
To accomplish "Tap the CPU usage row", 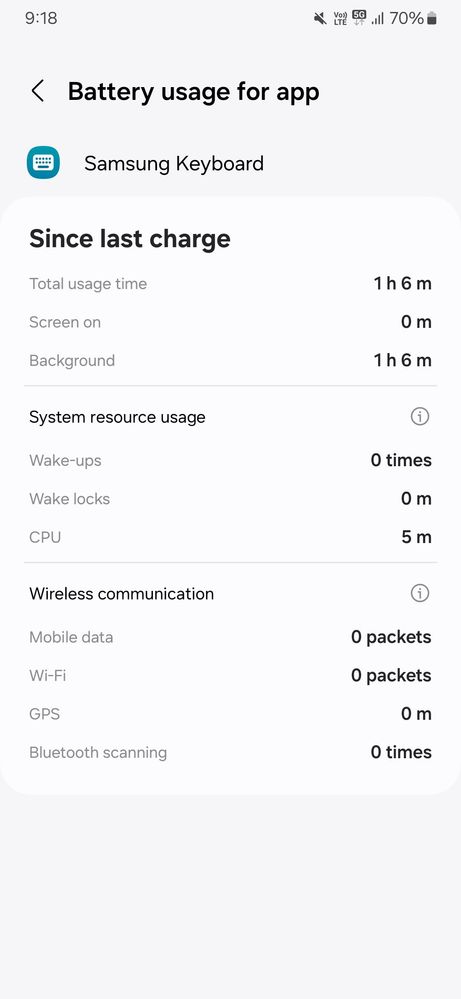I will pyautogui.click(x=230, y=536).
